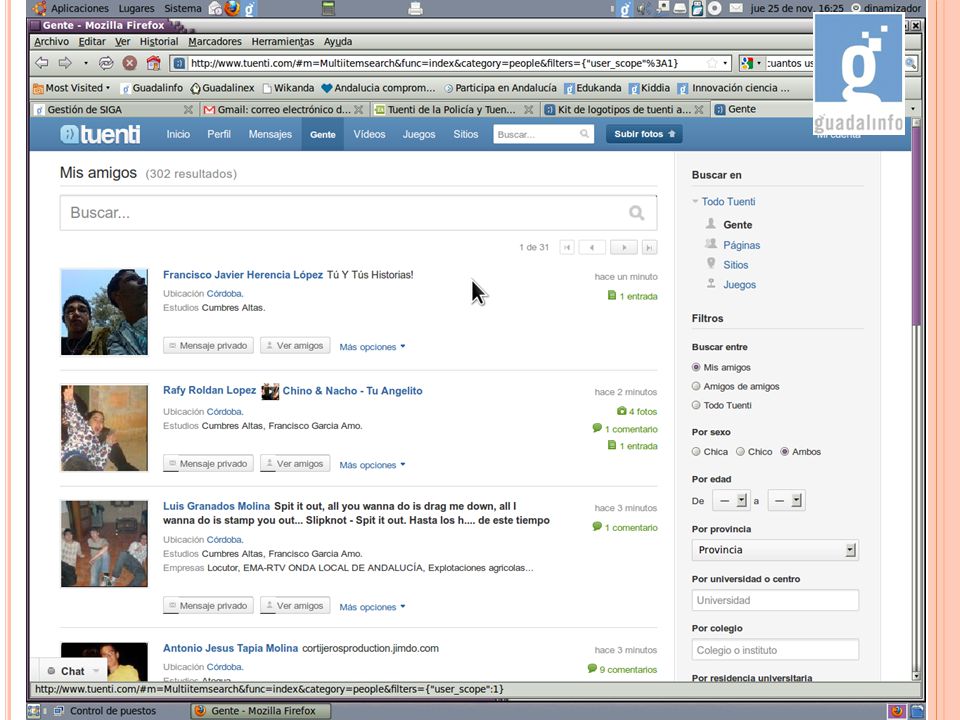960x720 pixels.
Task: Go back with the Firefox back arrow
Action: click(42, 62)
